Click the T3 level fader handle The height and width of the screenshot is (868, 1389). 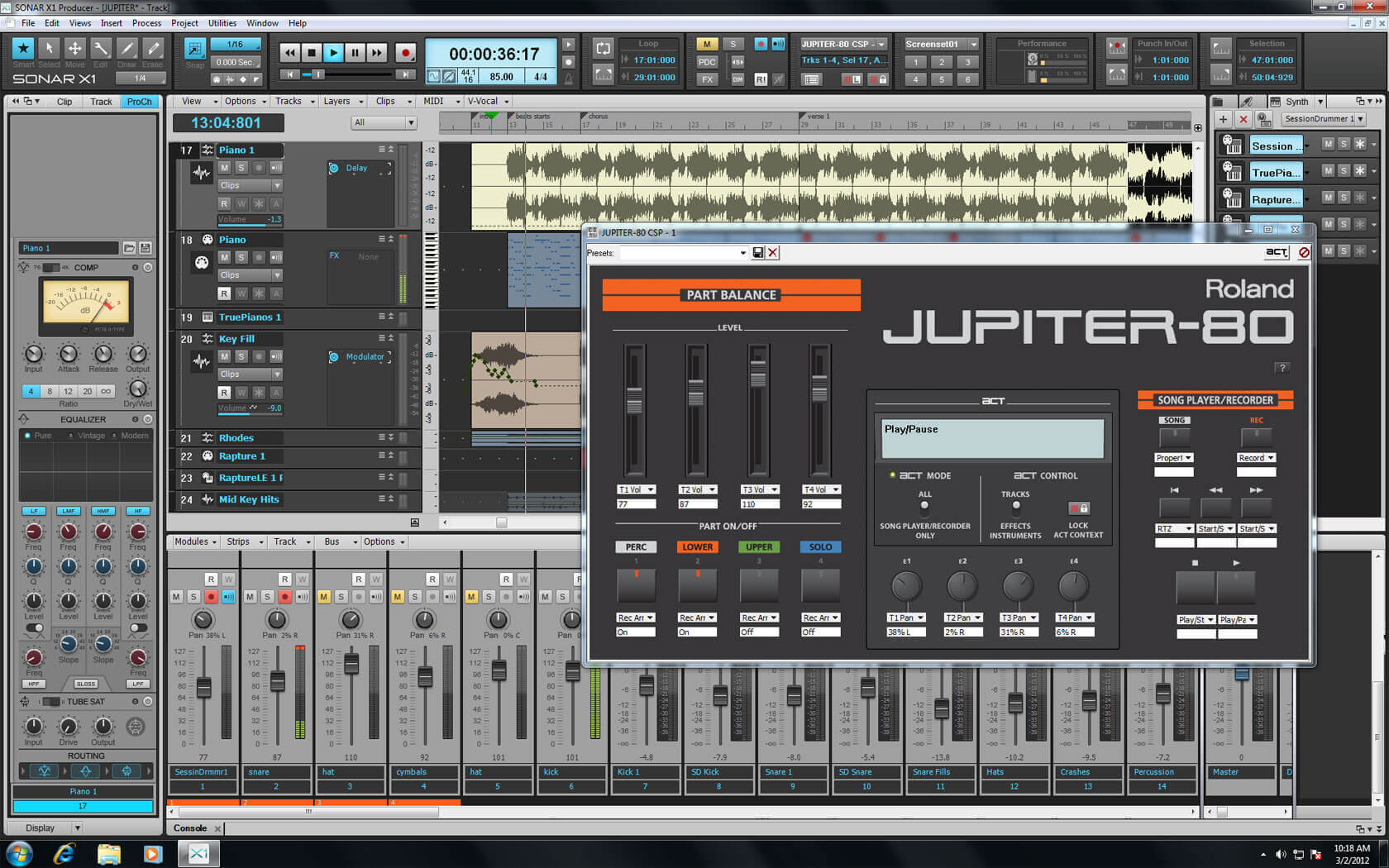757,375
